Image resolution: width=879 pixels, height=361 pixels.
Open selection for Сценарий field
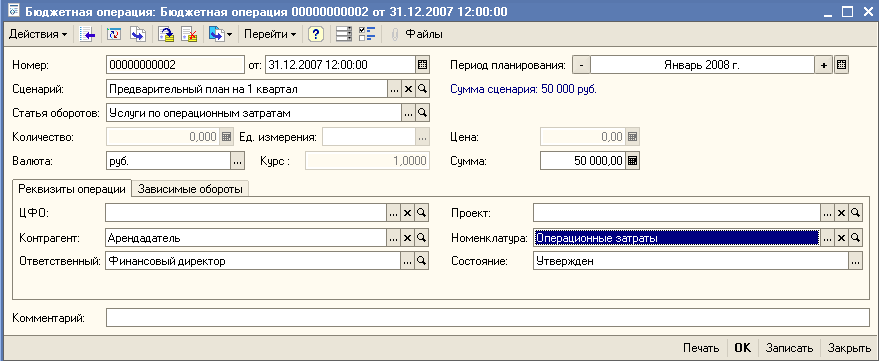[x=394, y=89]
